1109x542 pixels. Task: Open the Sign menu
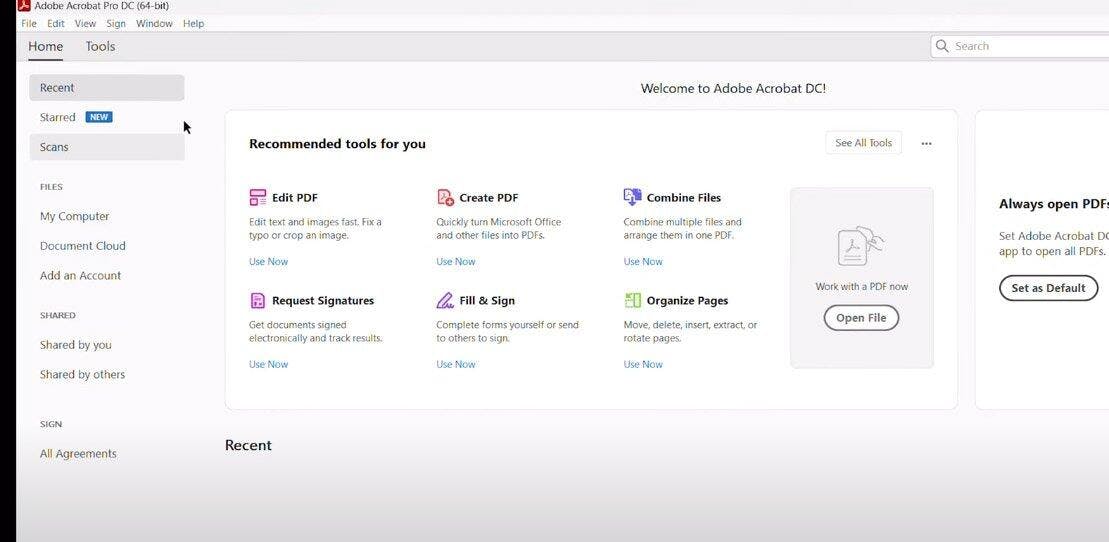pos(116,23)
